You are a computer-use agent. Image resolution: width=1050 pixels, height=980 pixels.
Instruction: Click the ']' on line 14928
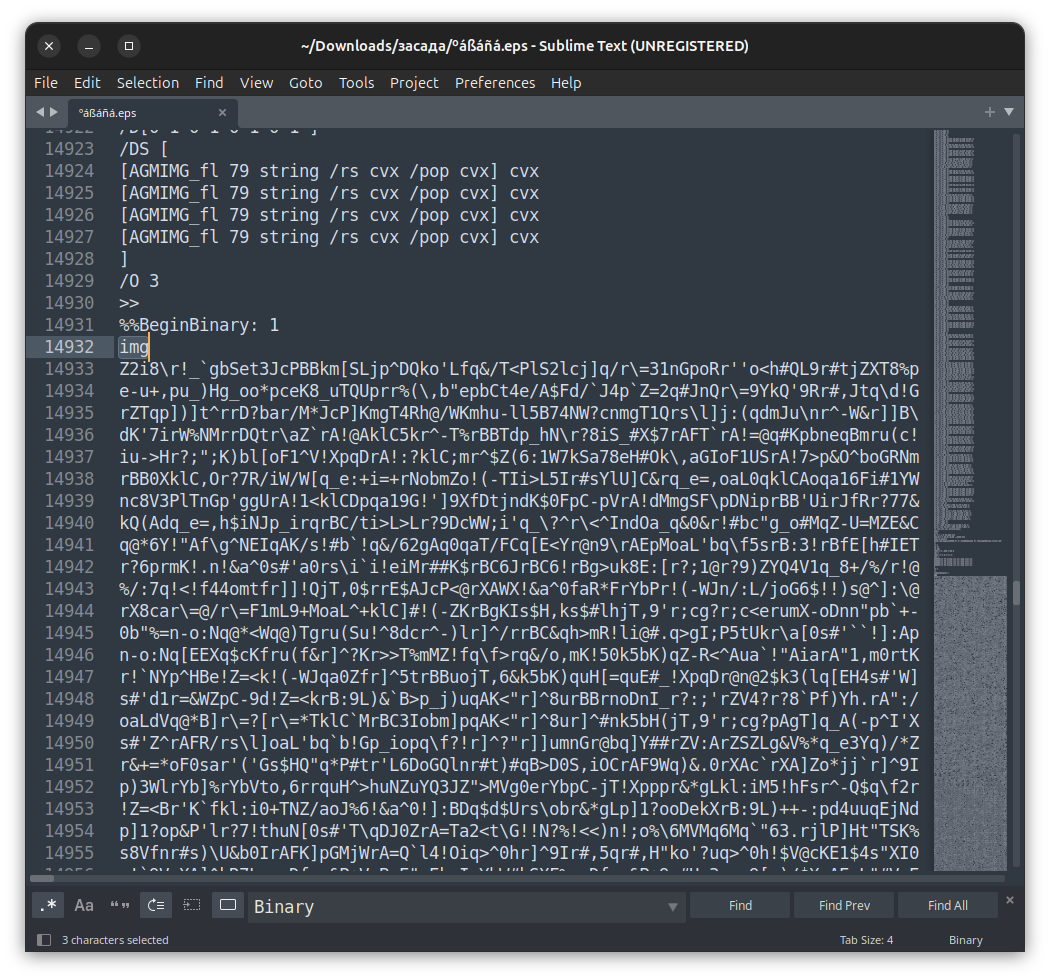(124, 259)
